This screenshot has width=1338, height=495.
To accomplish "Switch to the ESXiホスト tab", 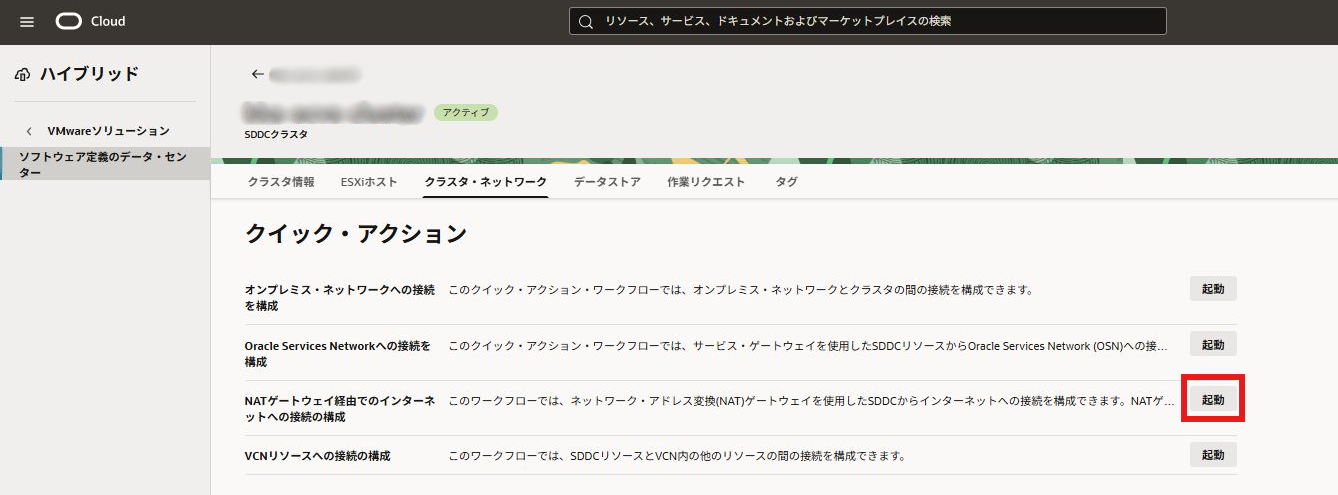I will 369,182.
